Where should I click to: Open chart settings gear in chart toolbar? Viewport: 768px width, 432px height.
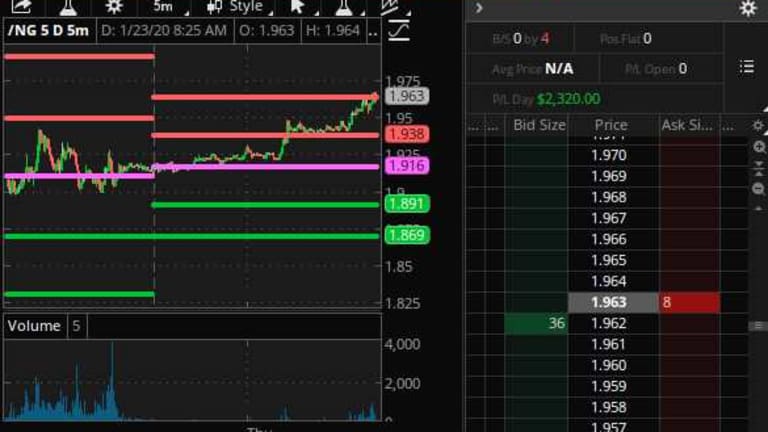pos(114,6)
